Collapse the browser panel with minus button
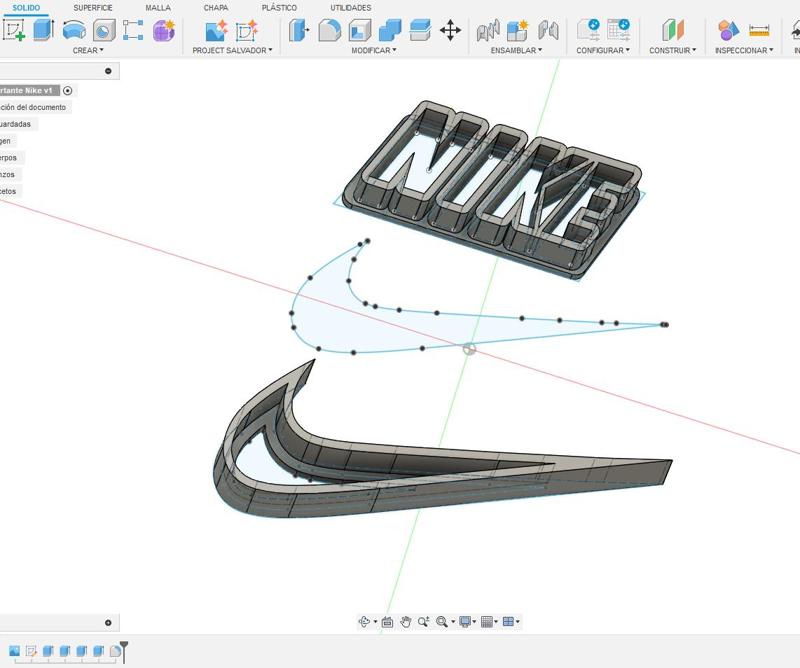Image resolution: width=800 pixels, height=668 pixels. pyautogui.click(x=108, y=71)
